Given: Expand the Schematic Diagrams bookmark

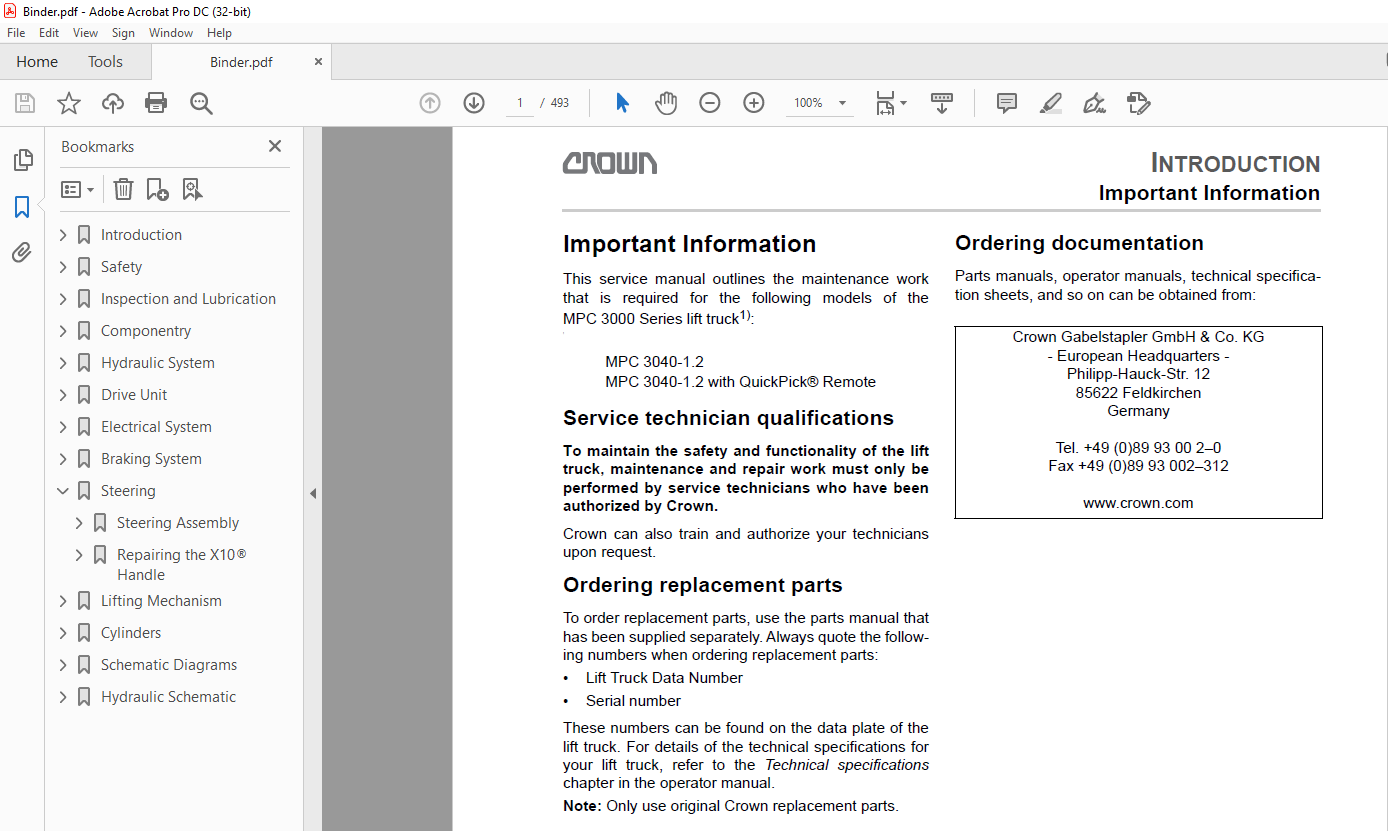Looking at the screenshot, I should [x=63, y=665].
